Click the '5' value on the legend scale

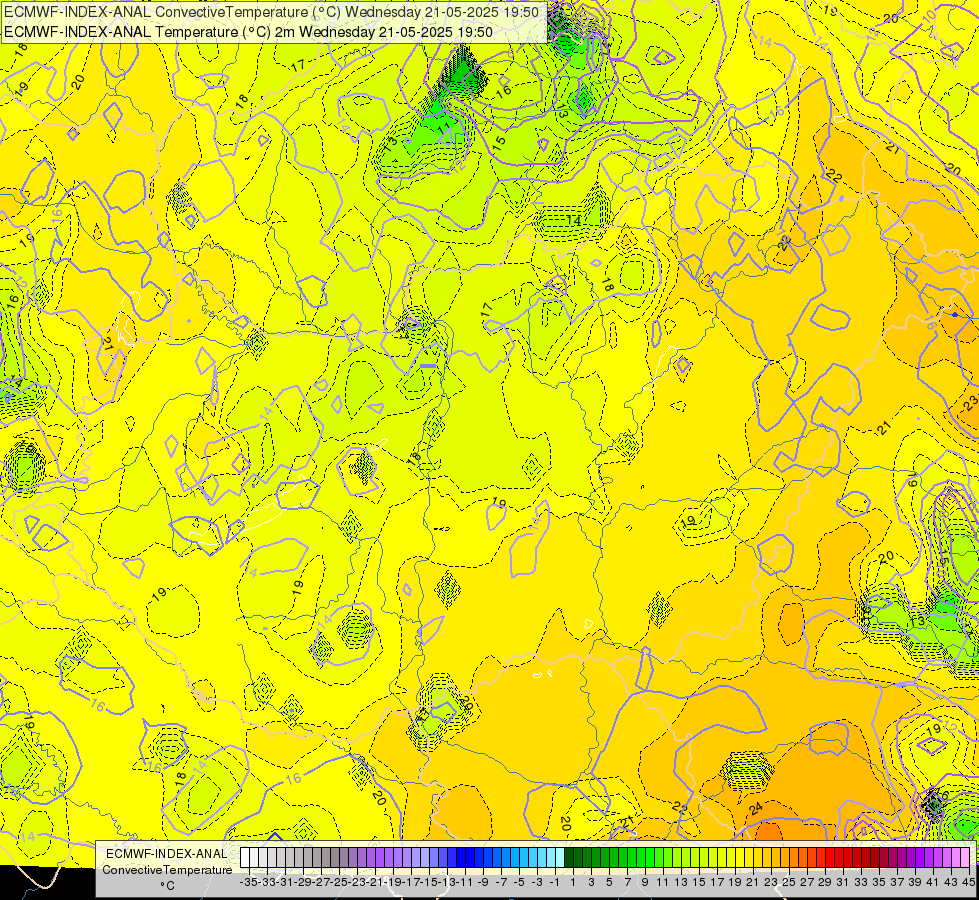[610, 882]
